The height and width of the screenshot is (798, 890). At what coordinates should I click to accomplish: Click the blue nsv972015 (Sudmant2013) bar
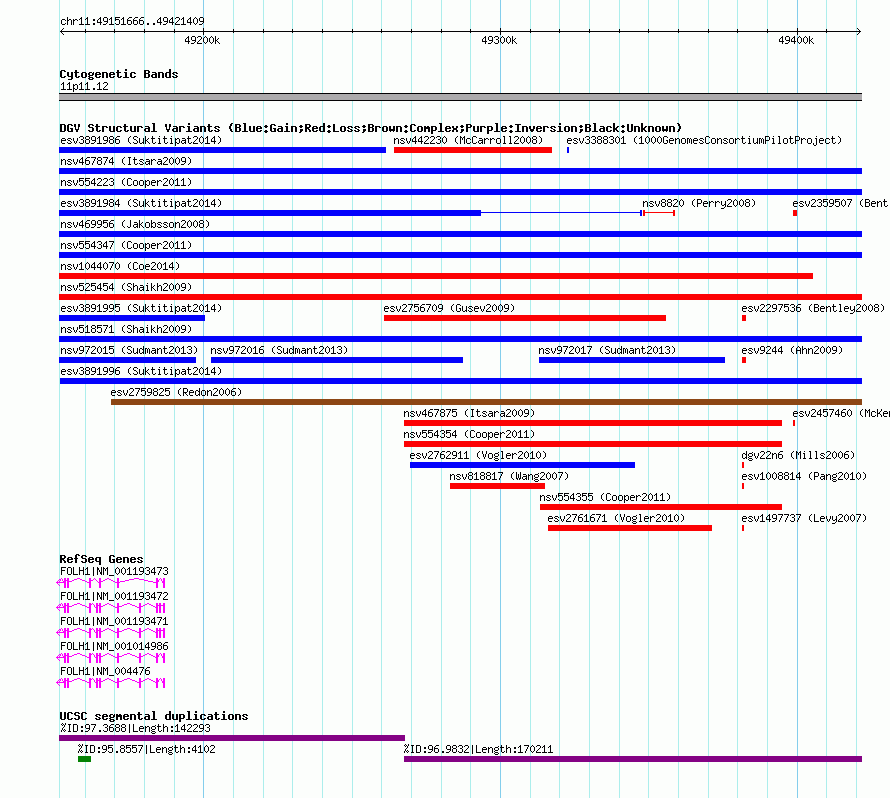pos(128,360)
